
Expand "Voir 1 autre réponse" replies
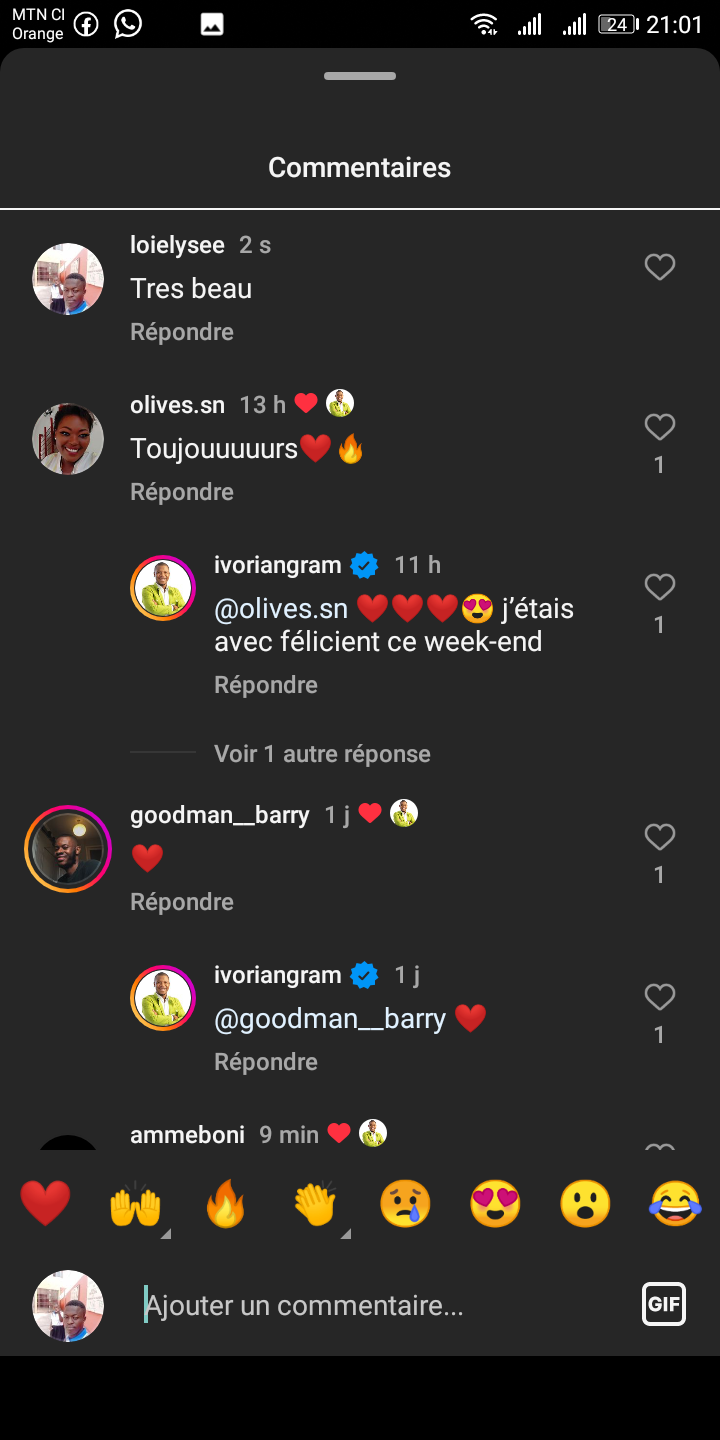(322, 754)
